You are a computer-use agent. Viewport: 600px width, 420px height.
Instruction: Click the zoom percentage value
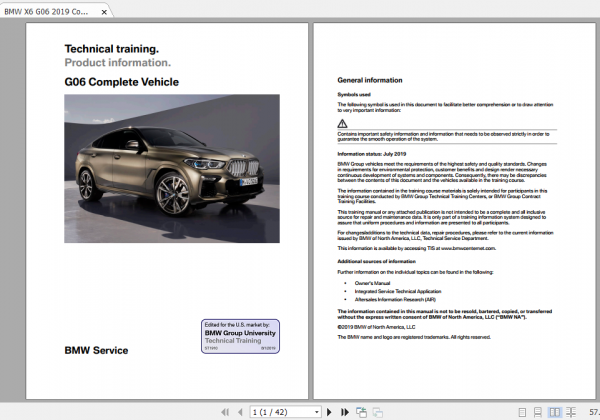pos(594,412)
